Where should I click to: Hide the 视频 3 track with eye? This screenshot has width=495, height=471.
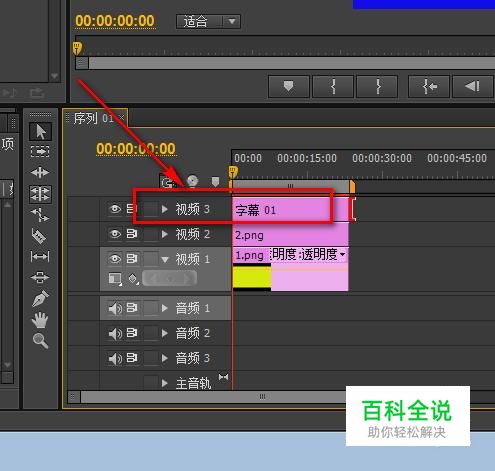coord(115,209)
